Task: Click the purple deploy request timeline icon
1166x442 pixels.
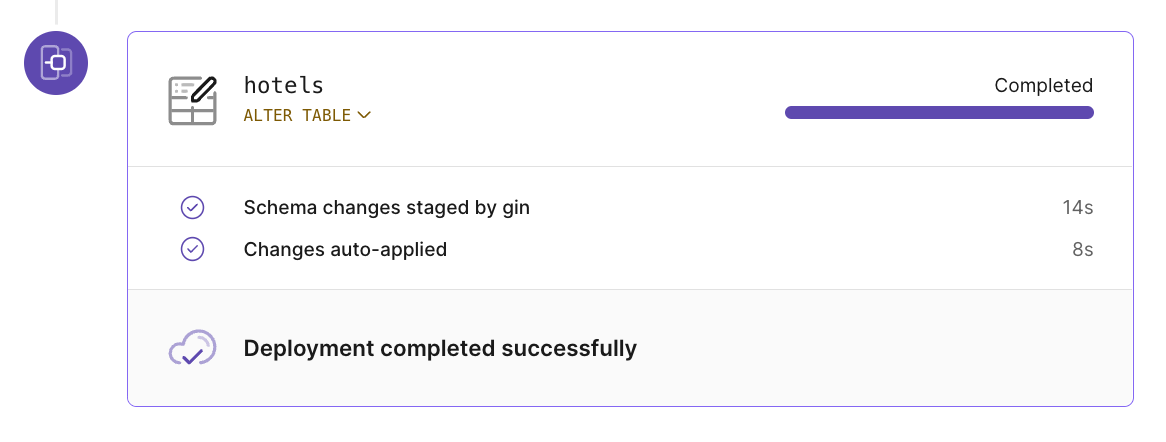Action: click(56, 63)
